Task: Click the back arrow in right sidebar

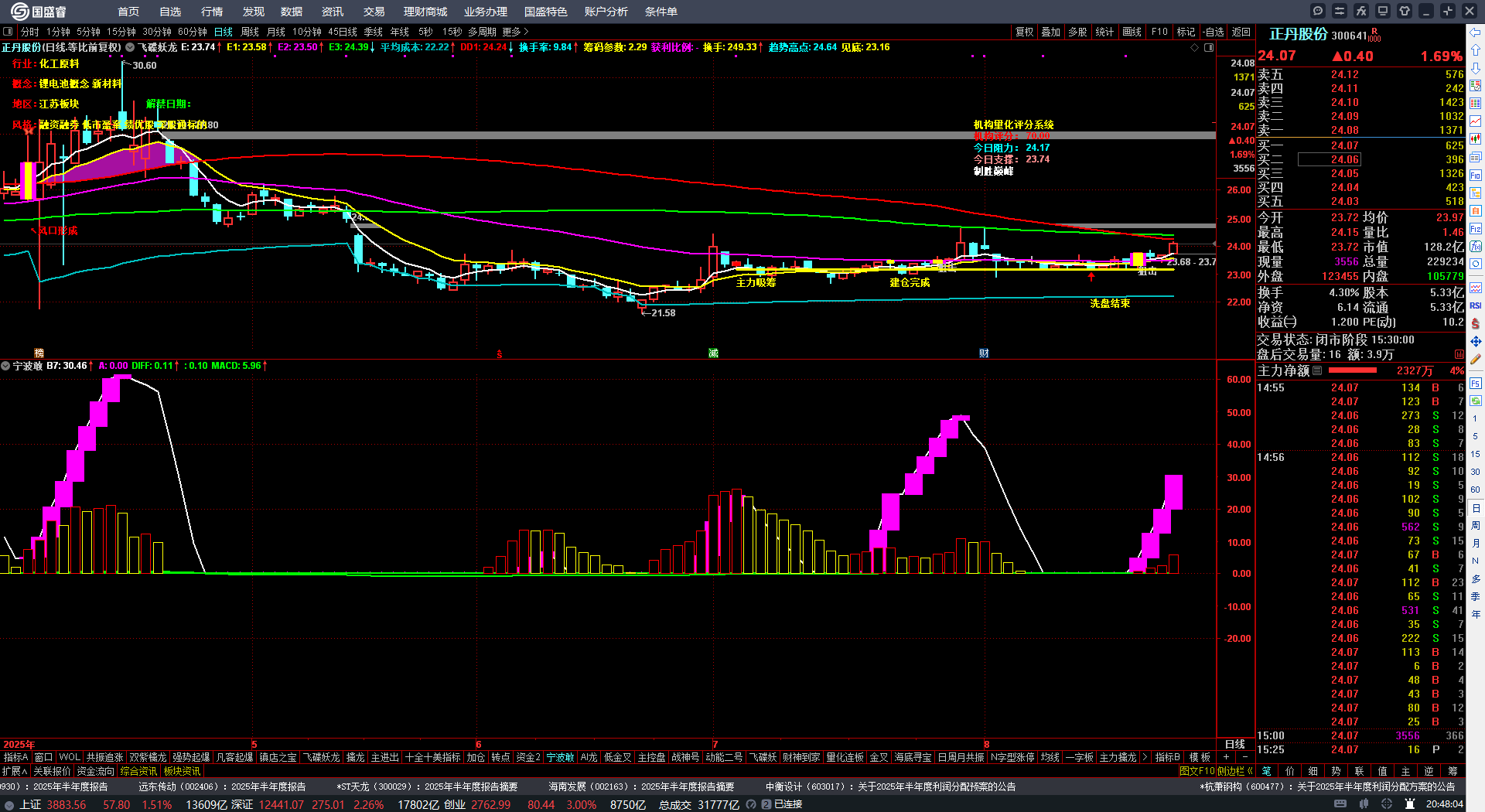Action: point(1476,32)
